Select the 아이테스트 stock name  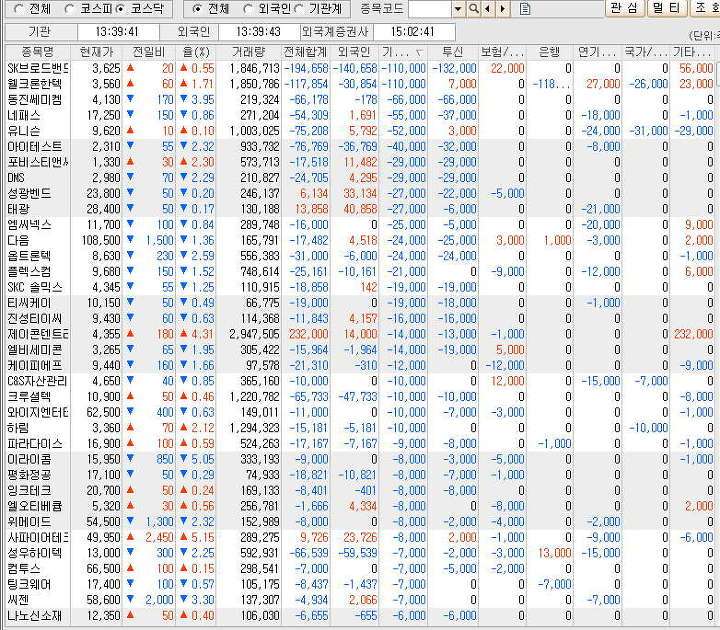click(x=34, y=146)
